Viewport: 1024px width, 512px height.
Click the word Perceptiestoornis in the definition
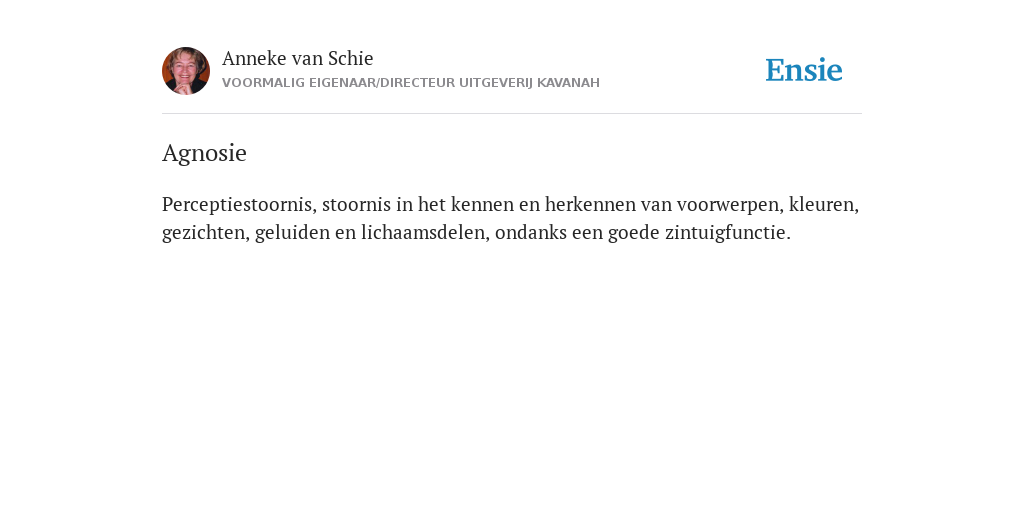[239, 204]
